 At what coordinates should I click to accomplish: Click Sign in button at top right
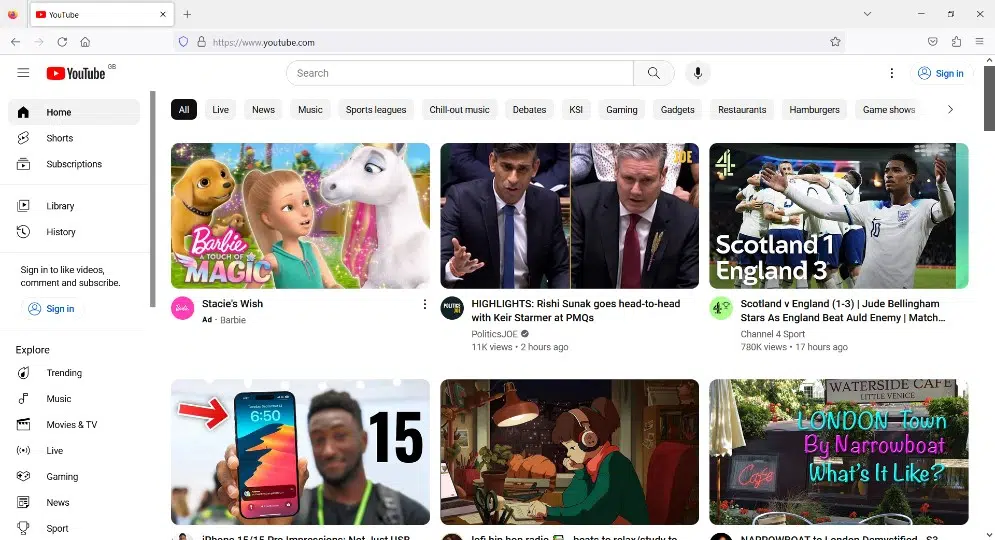coord(940,73)
